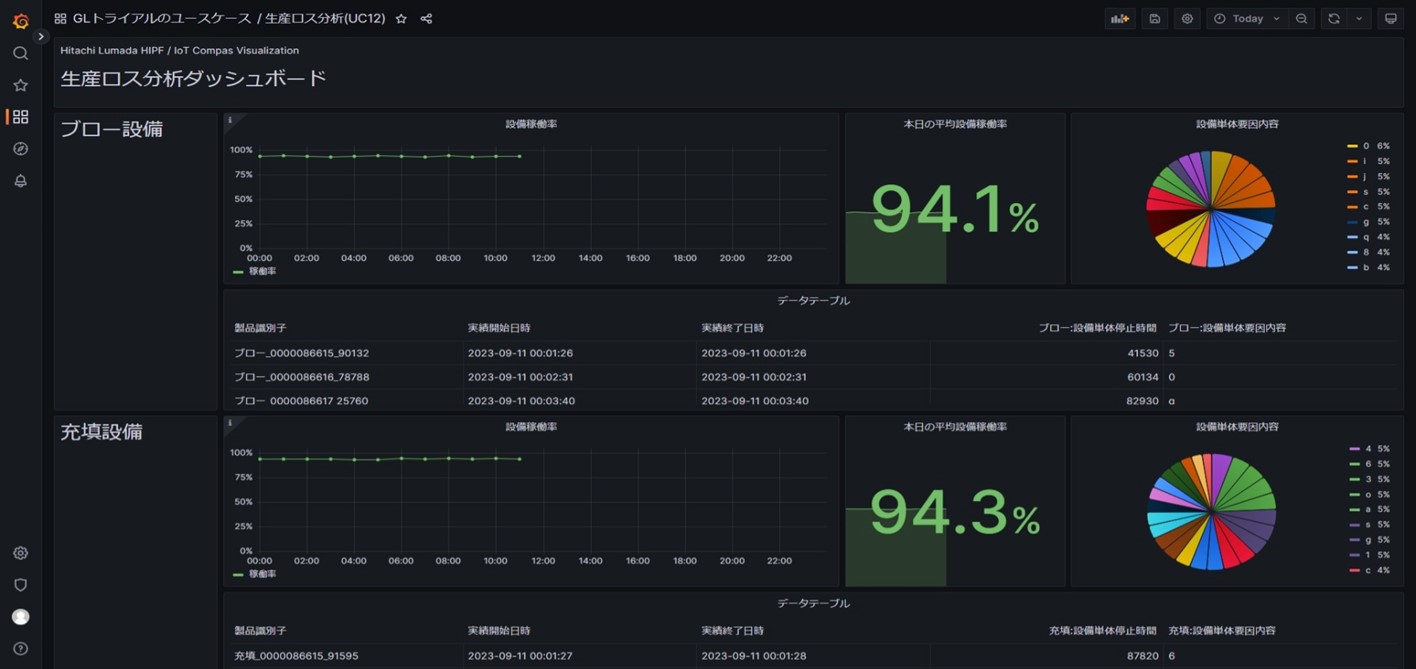This screenshot has height=669, width=1416.
Task: Click the Save dashboard icon
Action: (1155, 19)
